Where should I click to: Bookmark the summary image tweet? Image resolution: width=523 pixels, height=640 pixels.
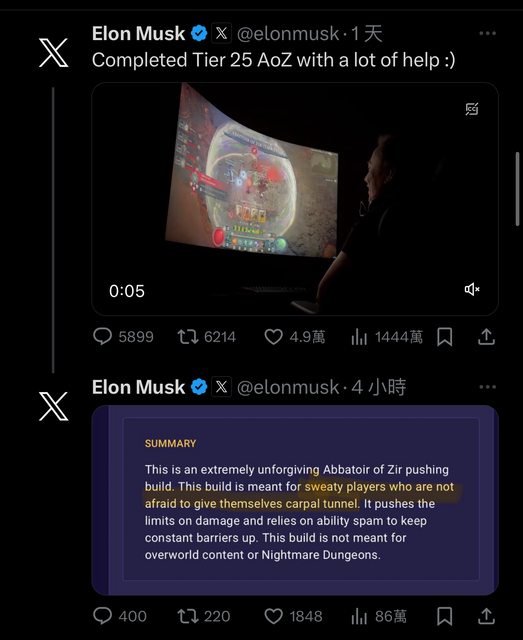pos(444,616)
